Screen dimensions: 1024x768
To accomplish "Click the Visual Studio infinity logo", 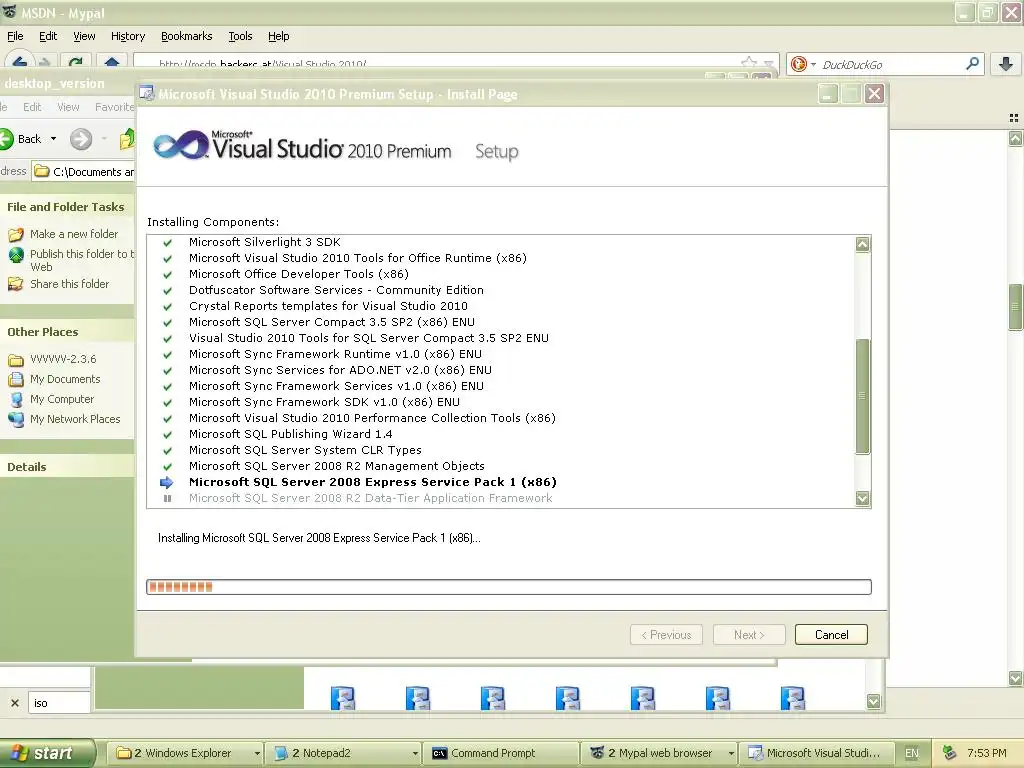I will click(180, 145).
